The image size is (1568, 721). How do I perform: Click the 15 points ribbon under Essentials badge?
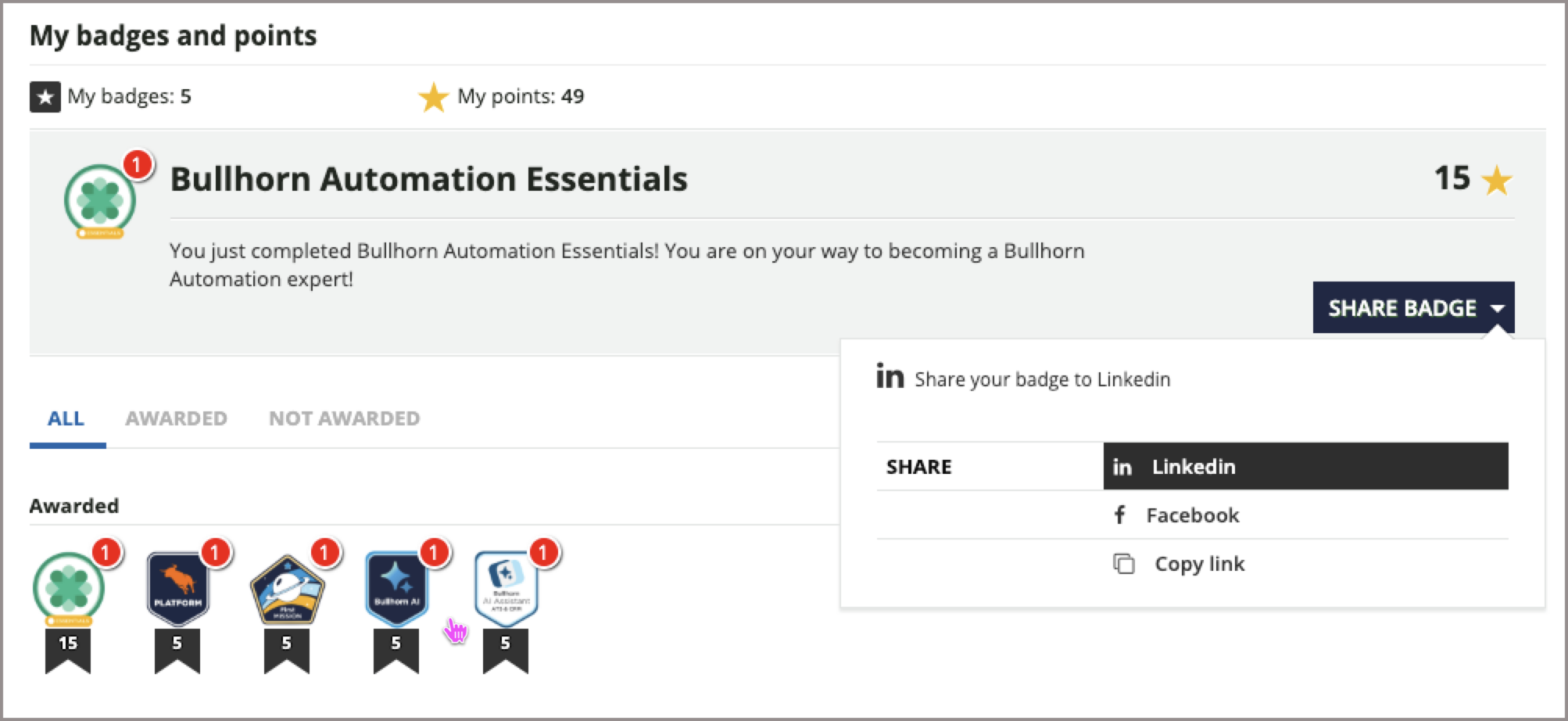tap(68, 651)
